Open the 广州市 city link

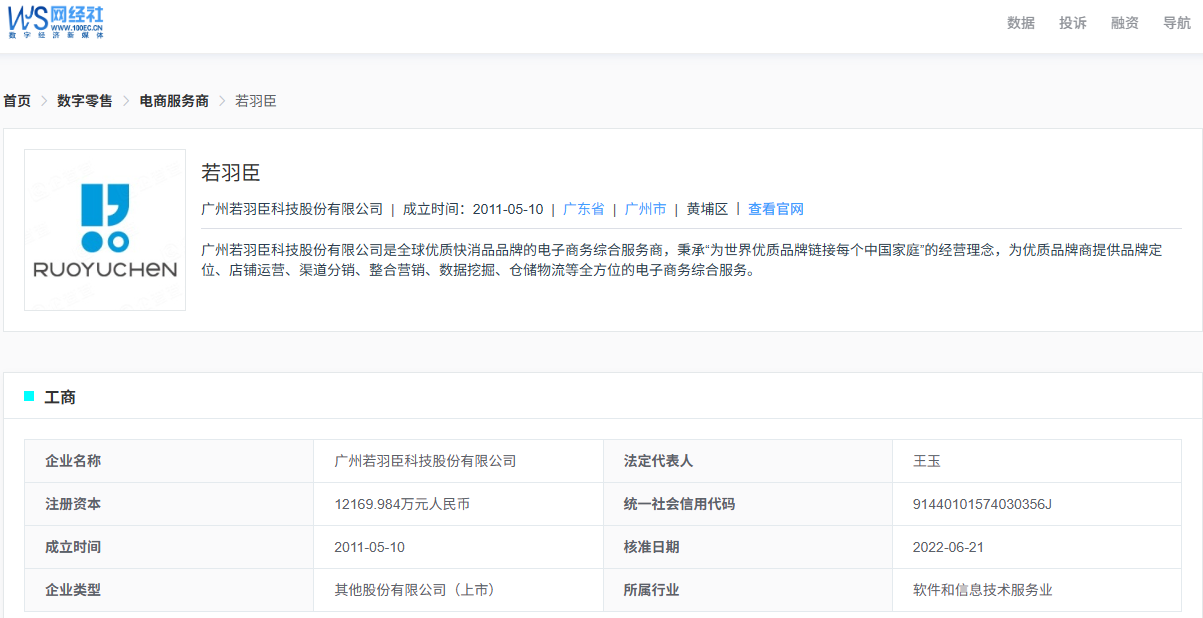(646, 209)
